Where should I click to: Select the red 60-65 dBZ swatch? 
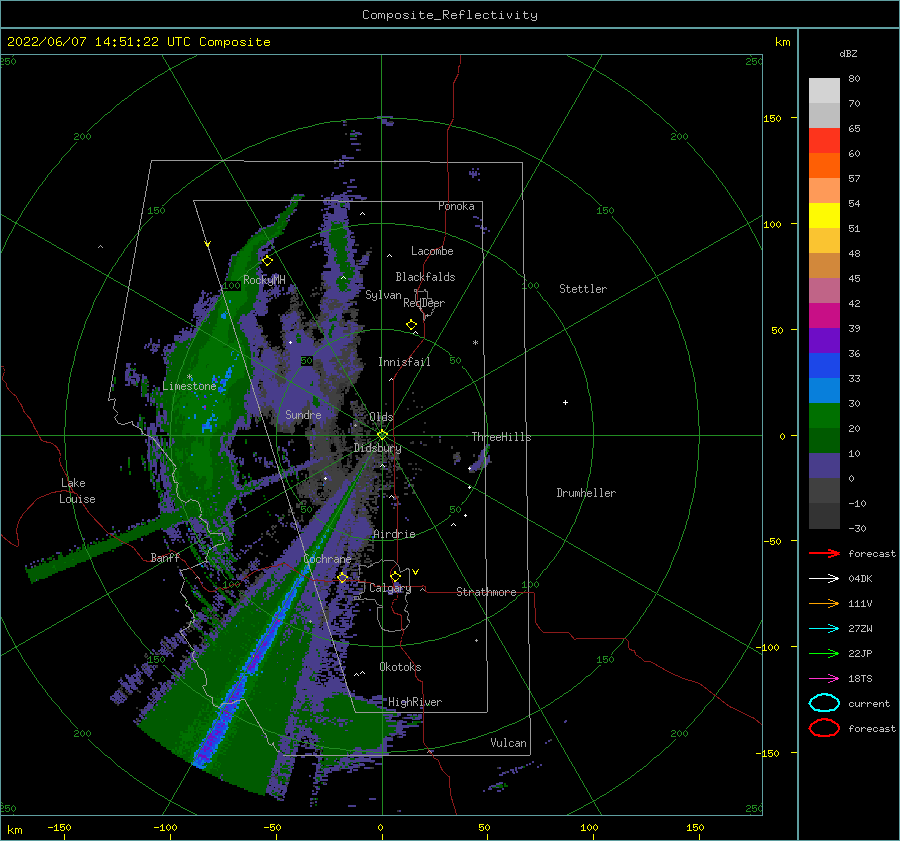(x=824, y=141)
